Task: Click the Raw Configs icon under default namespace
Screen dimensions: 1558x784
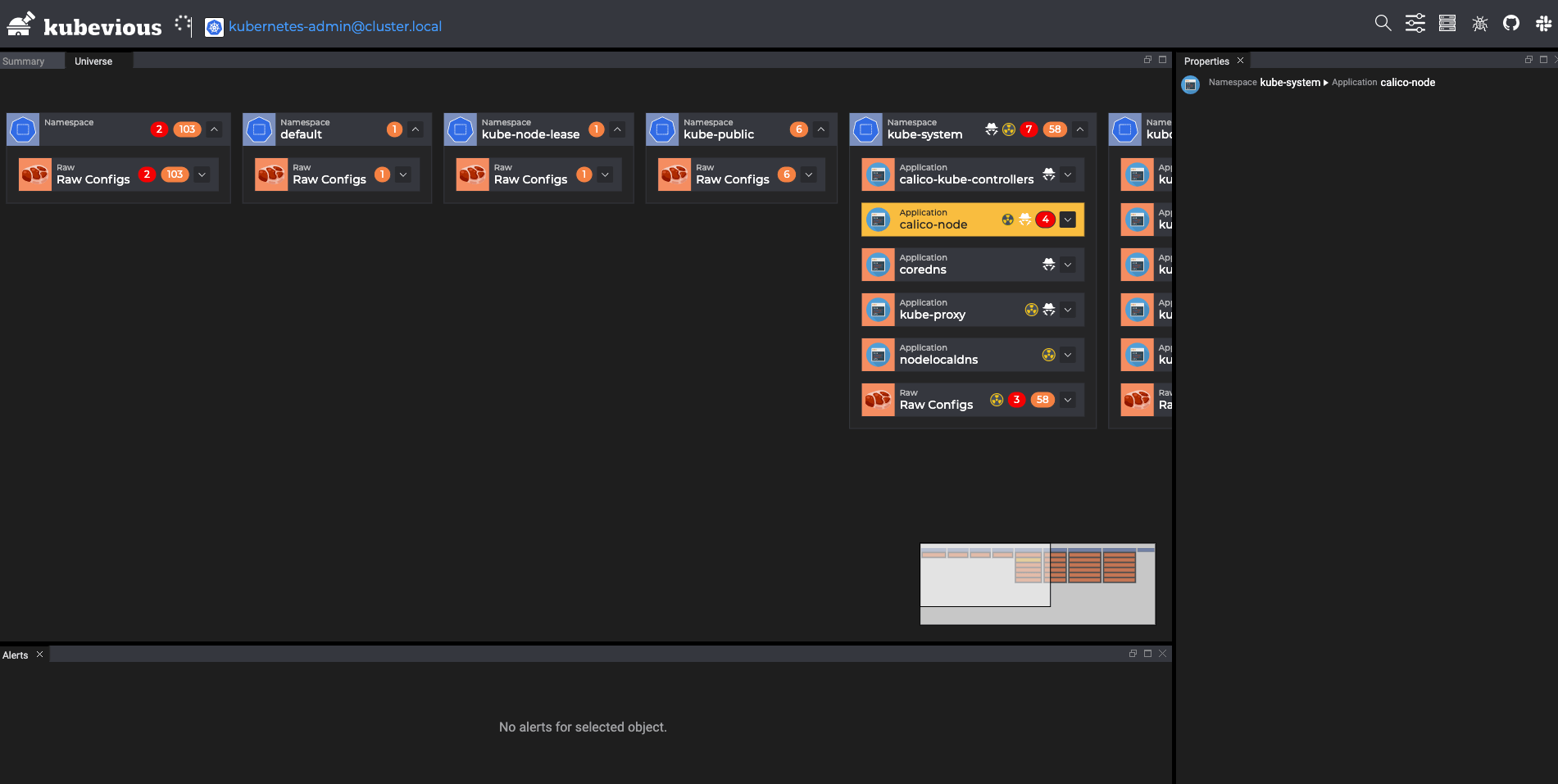Action: pyautogui.click(x=271, y=174)
